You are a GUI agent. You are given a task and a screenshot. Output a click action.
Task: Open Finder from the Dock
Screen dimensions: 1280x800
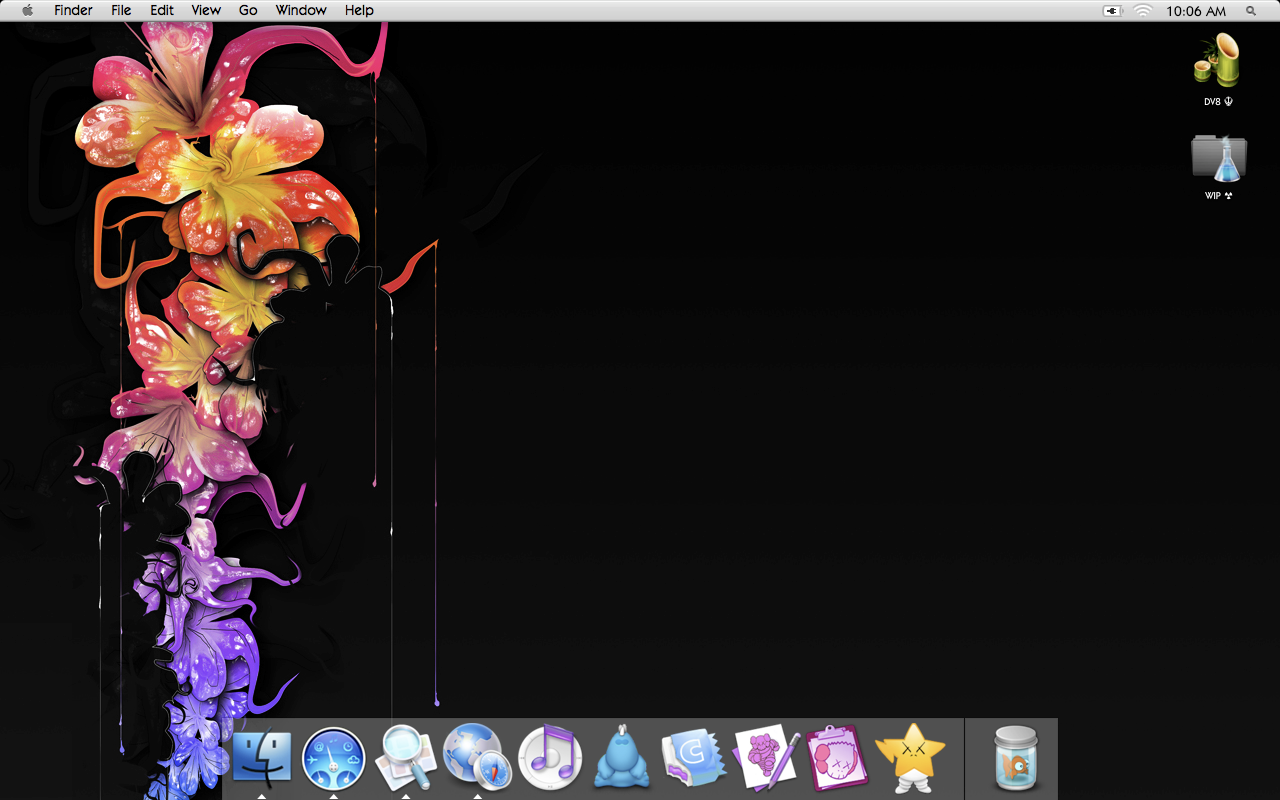click(x=262, y=757)
